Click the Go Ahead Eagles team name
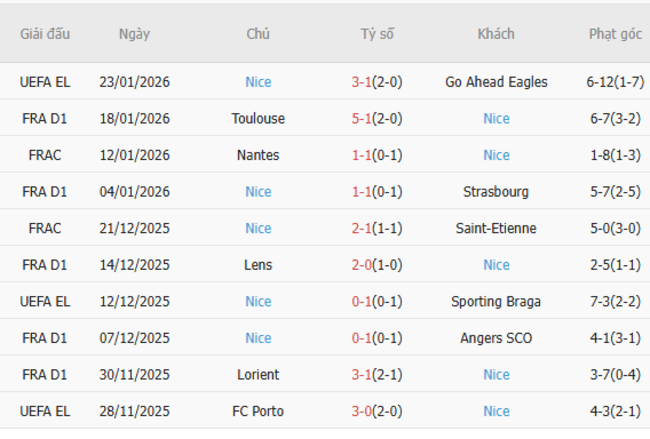 click(496, 82)
